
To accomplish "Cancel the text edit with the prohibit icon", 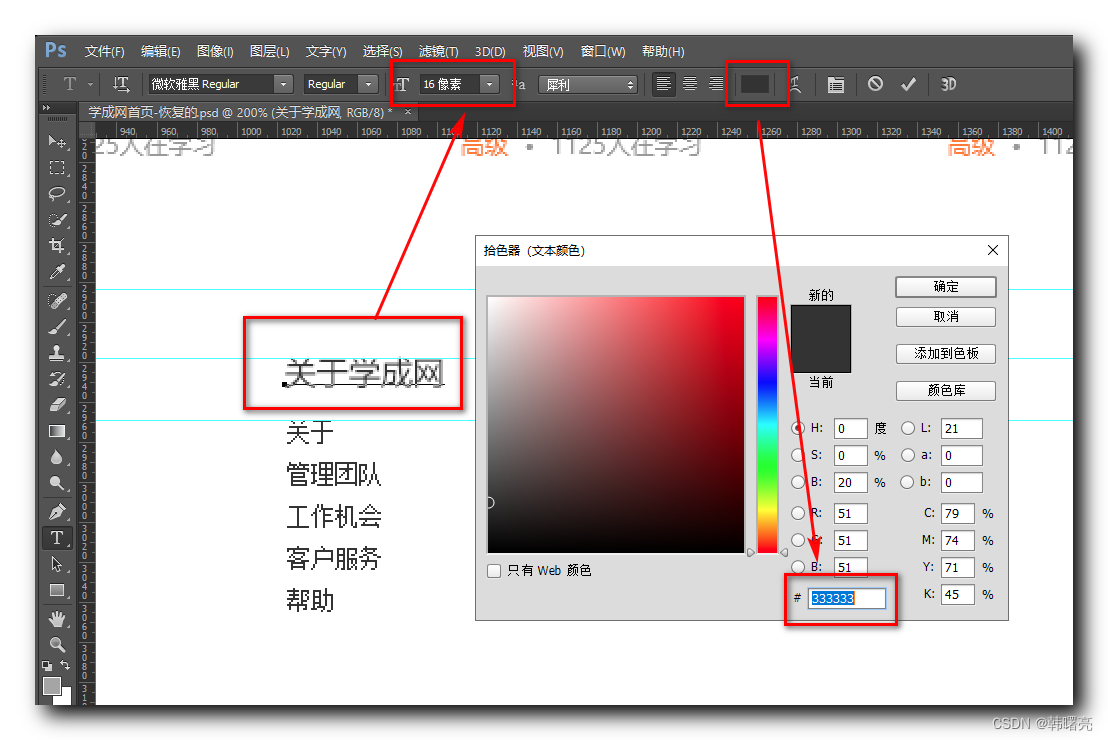I will click(873, 84).
